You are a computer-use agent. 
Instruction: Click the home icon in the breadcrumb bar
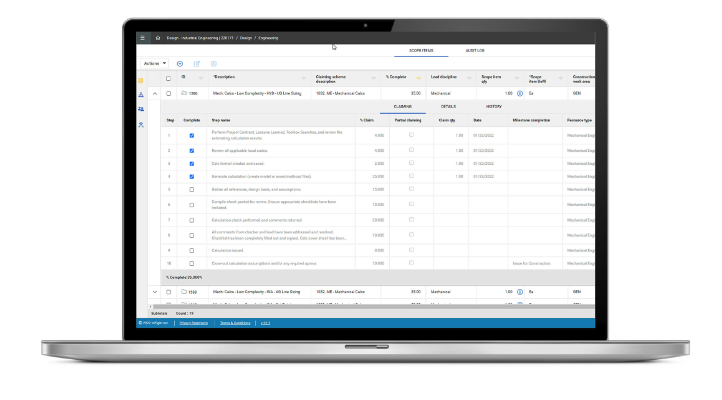tap(158, 38)
